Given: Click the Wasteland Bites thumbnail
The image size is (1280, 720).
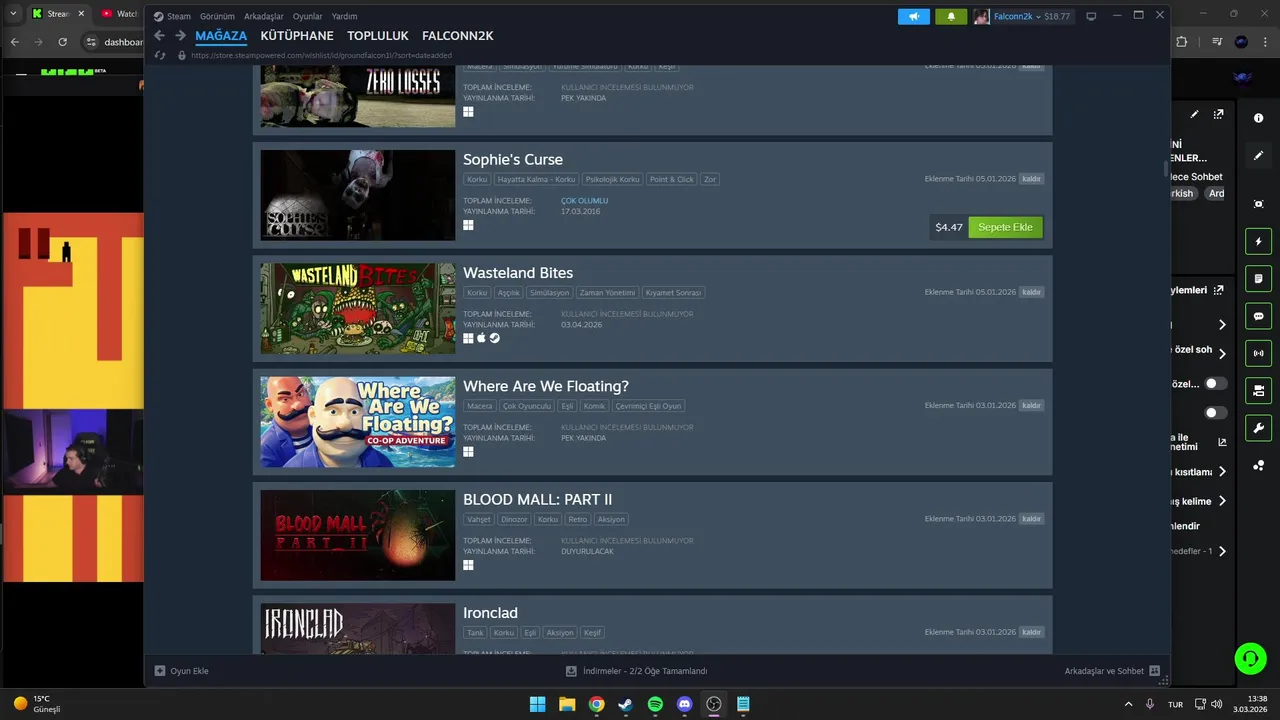Looking at the screenshot, I should click(x=358, y=308).
